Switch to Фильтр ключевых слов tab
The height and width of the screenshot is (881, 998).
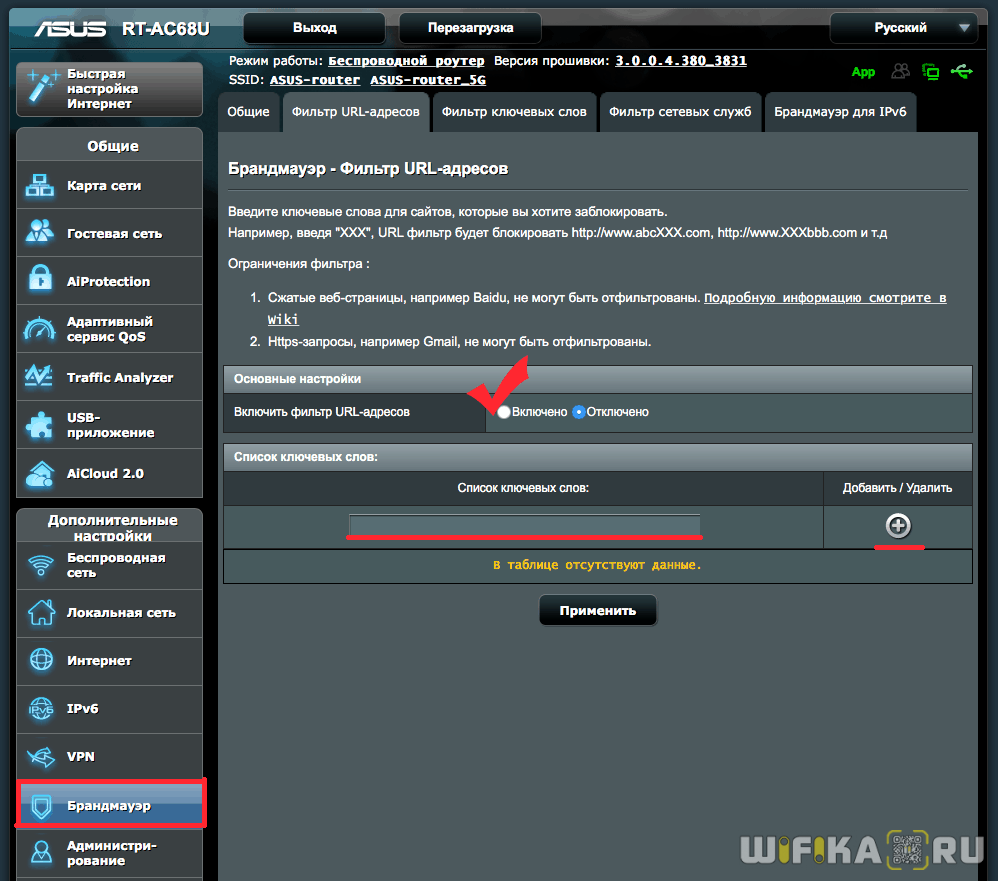[x=514, y=112]
